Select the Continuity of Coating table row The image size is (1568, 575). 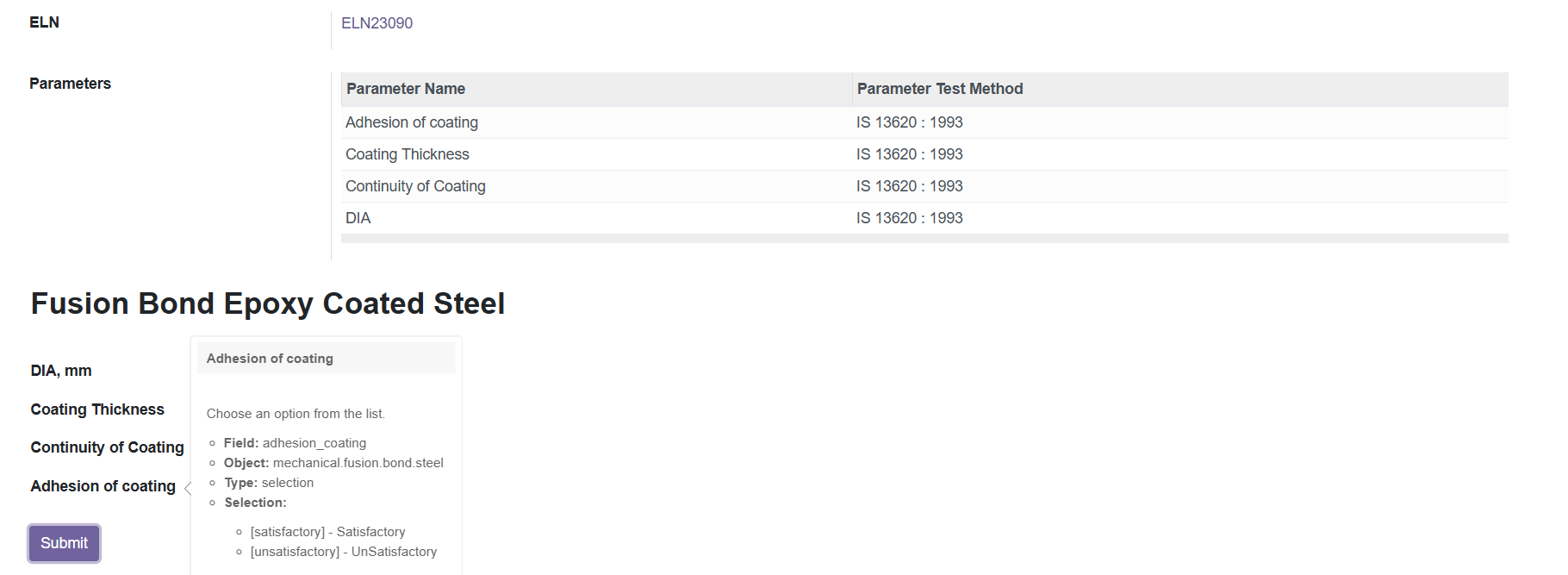924,186
